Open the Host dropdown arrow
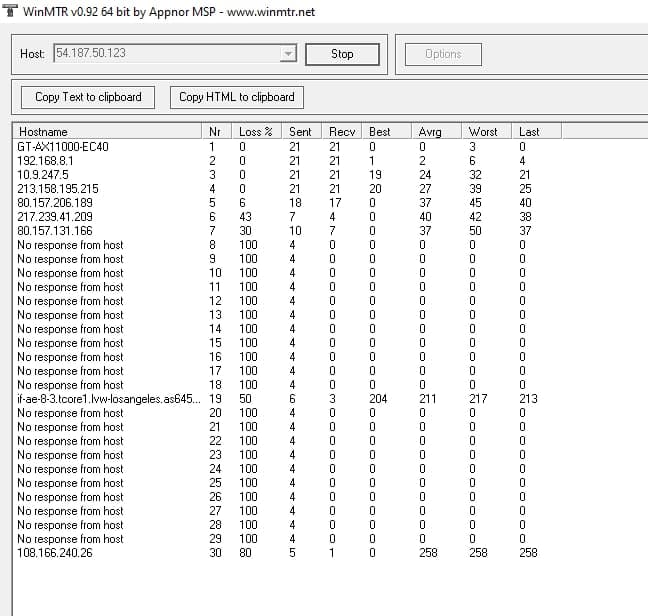This screenshot has height=616, width=648. tap(288, 54)
